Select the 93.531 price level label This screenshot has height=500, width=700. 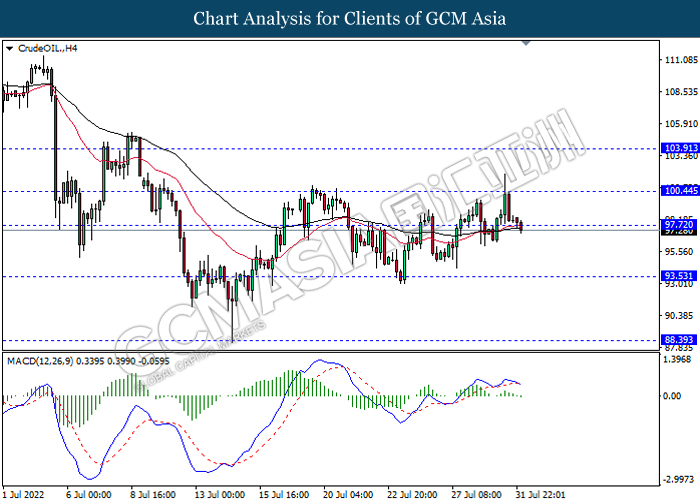pyautogui.click(x=679, y=276)
